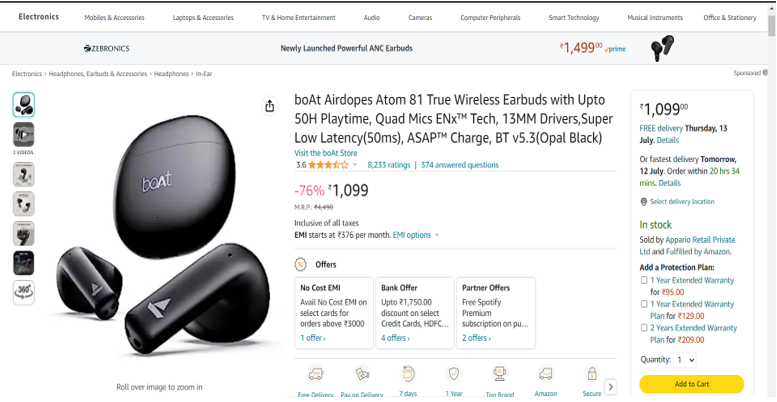Click Add to Cart button

692,384
